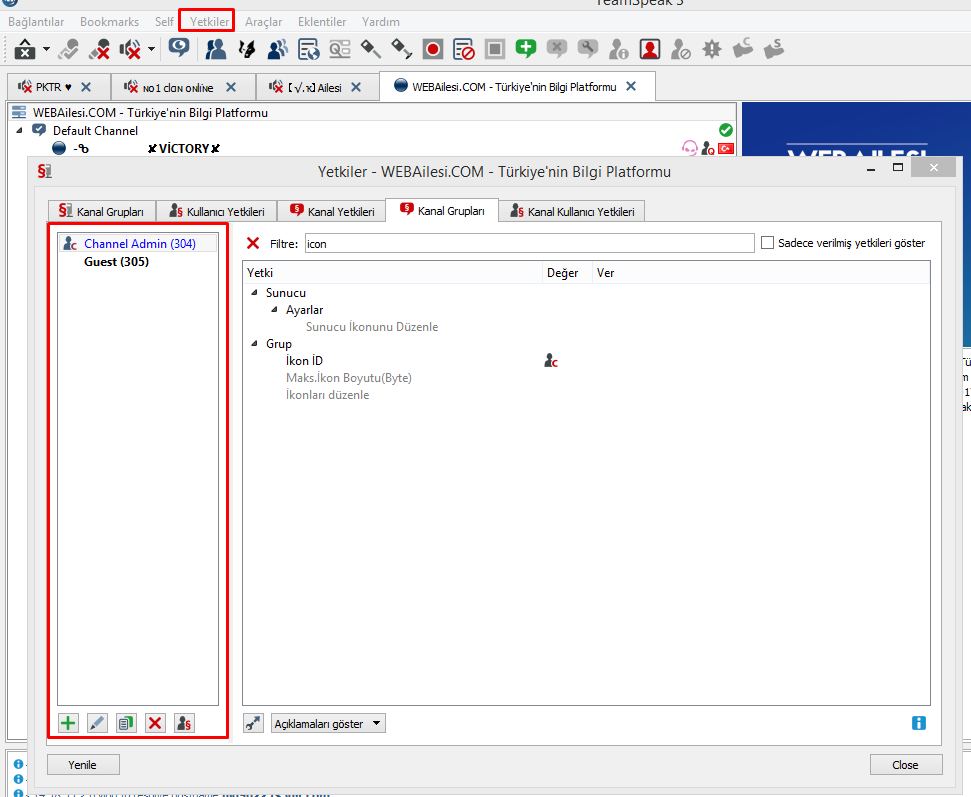Select Guest (305) group
971x797 pixels.
116,261
